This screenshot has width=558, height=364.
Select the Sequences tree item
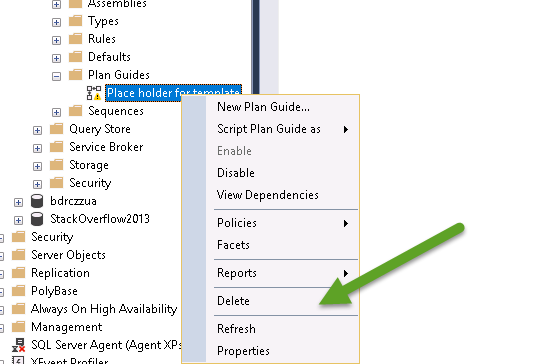coord(116,111)
